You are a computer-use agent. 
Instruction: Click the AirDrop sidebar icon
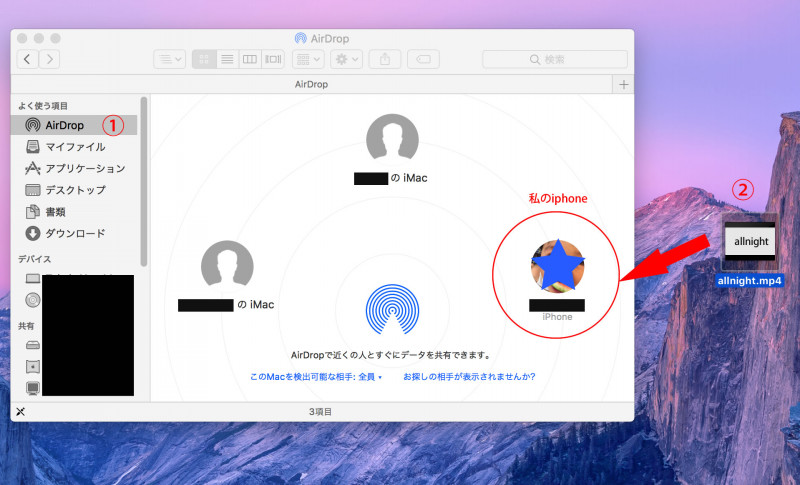[33, 125]
